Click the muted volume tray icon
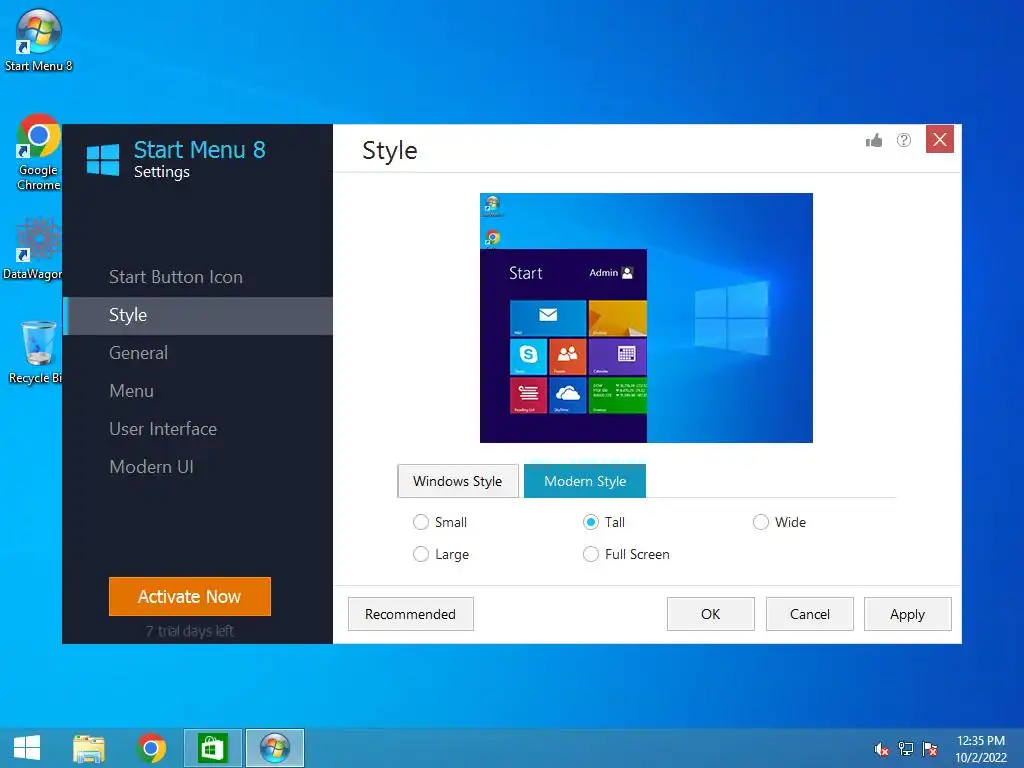This screenshot has width=1024, height=768. coord(882,749)
